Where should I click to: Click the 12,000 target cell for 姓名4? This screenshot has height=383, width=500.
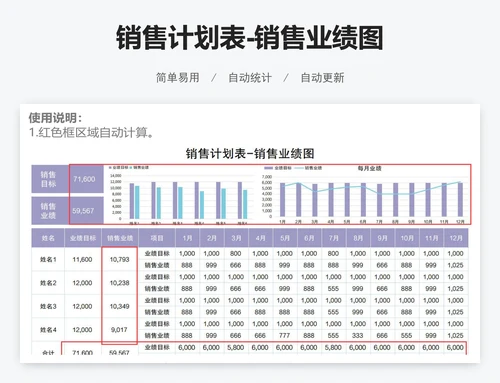(82, 330)
